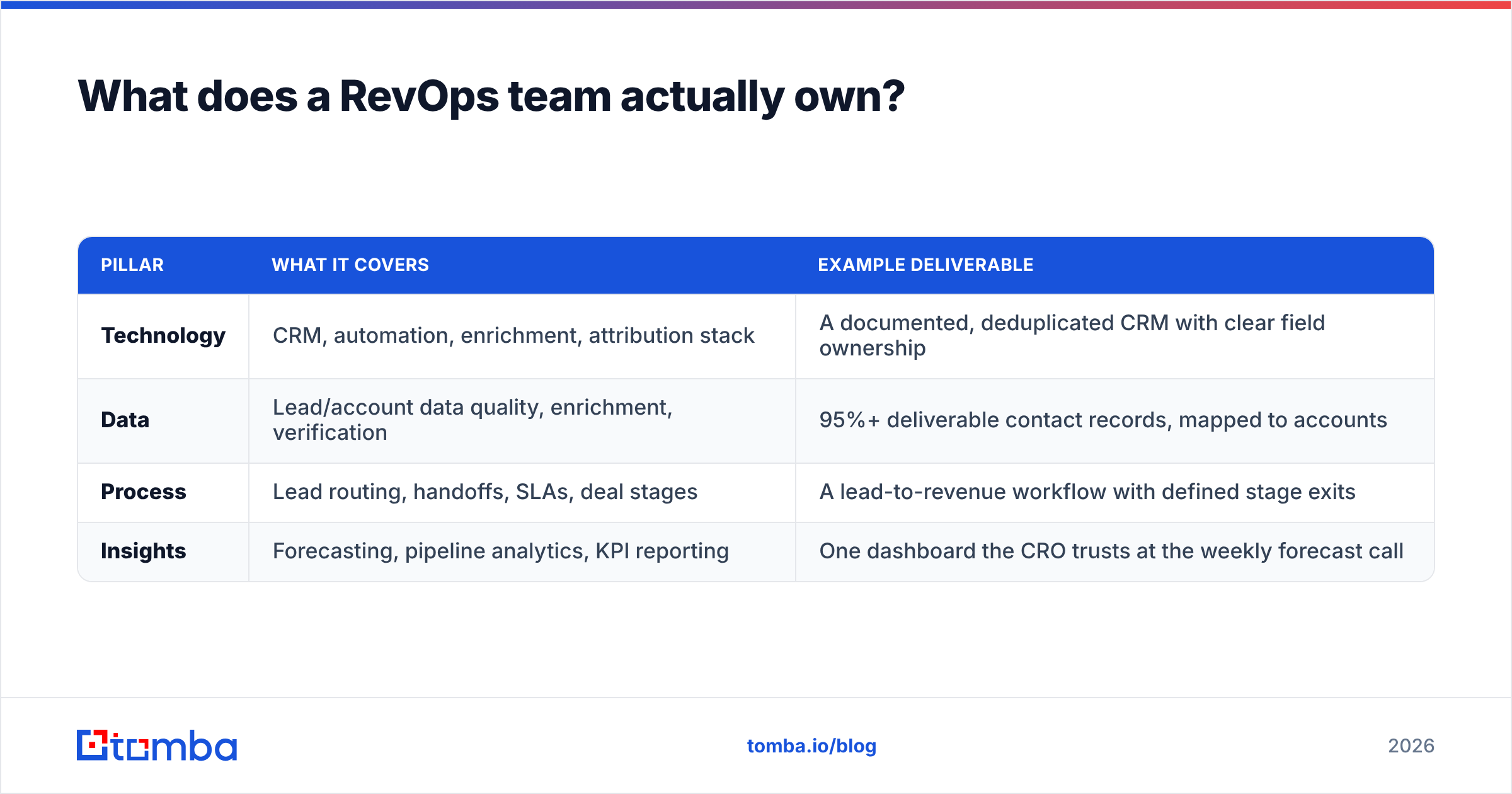Click the Insights pillar cell
The height and width of the screenshot is (794, 1512).
point(163,551)
